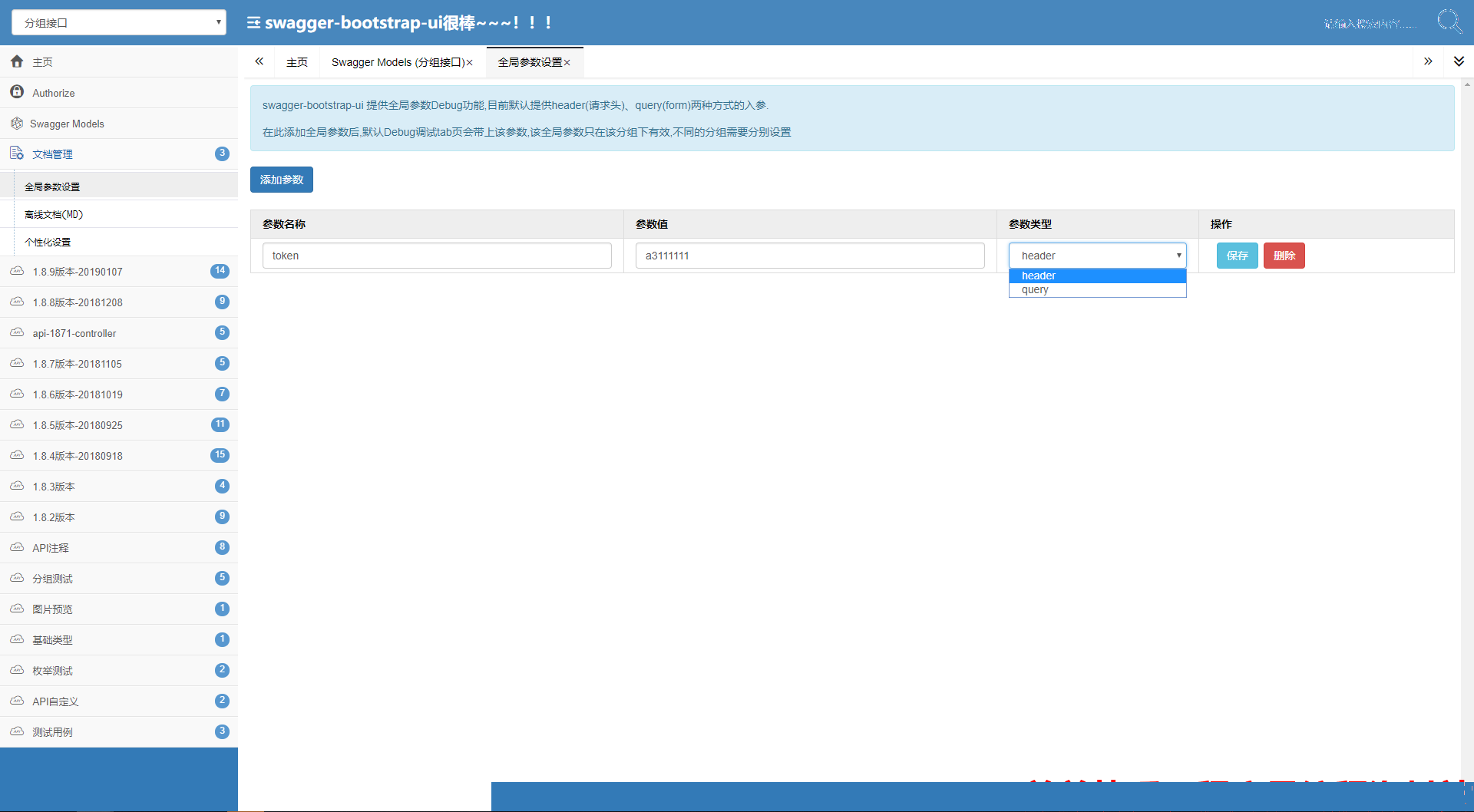Click the 添加参数 button
Screen dimensions: 1474x812
(282, 180)
